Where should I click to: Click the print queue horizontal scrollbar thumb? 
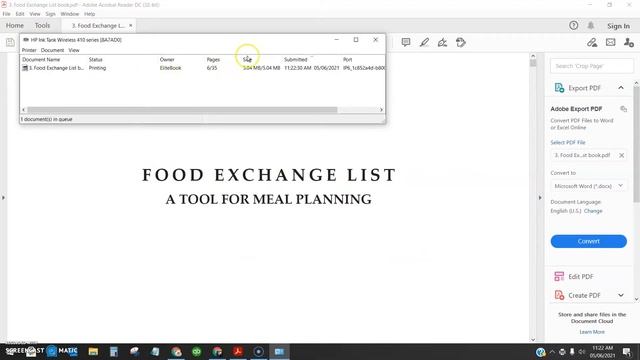182,110
